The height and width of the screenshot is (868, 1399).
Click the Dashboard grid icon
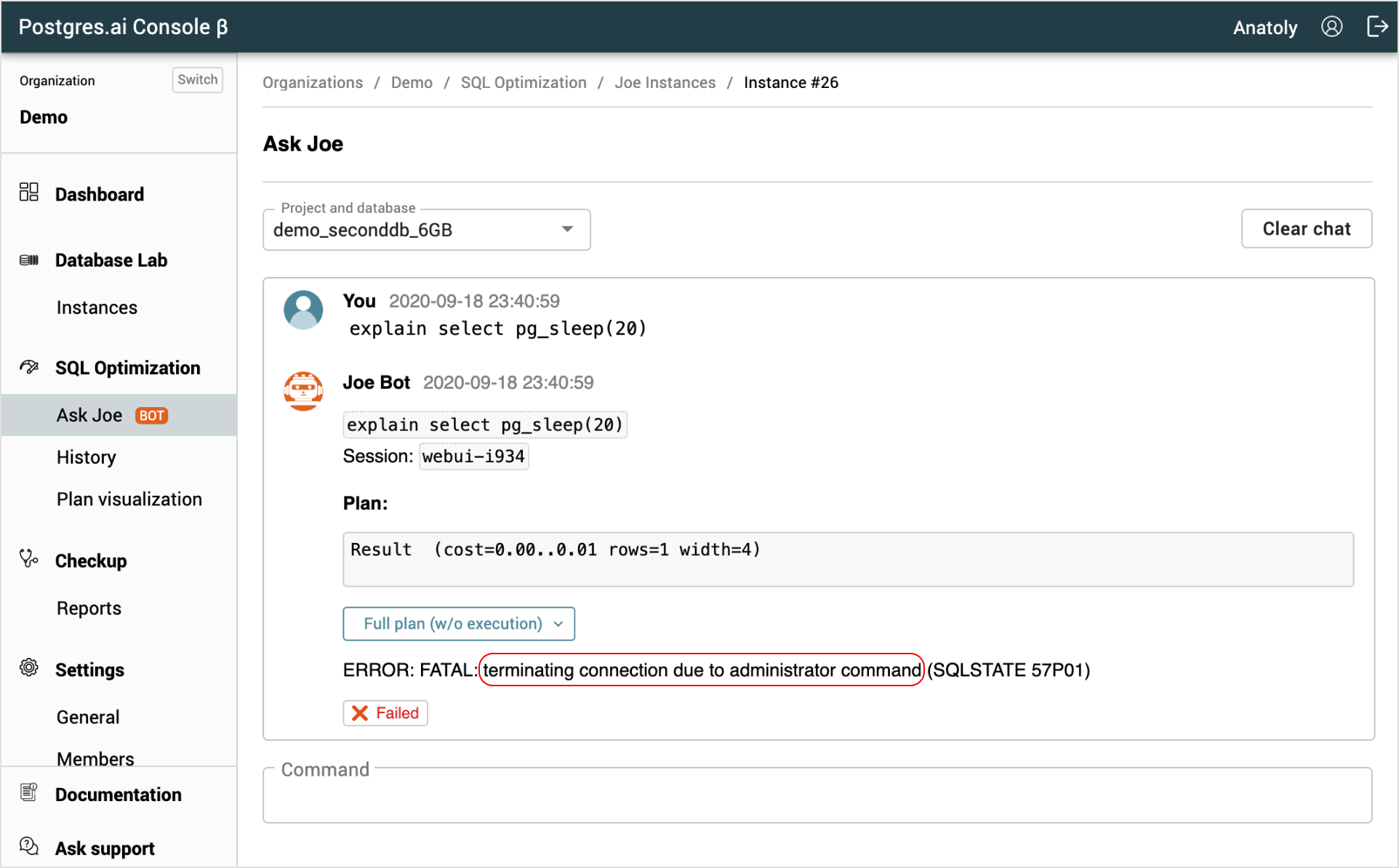tap(29, 192)
